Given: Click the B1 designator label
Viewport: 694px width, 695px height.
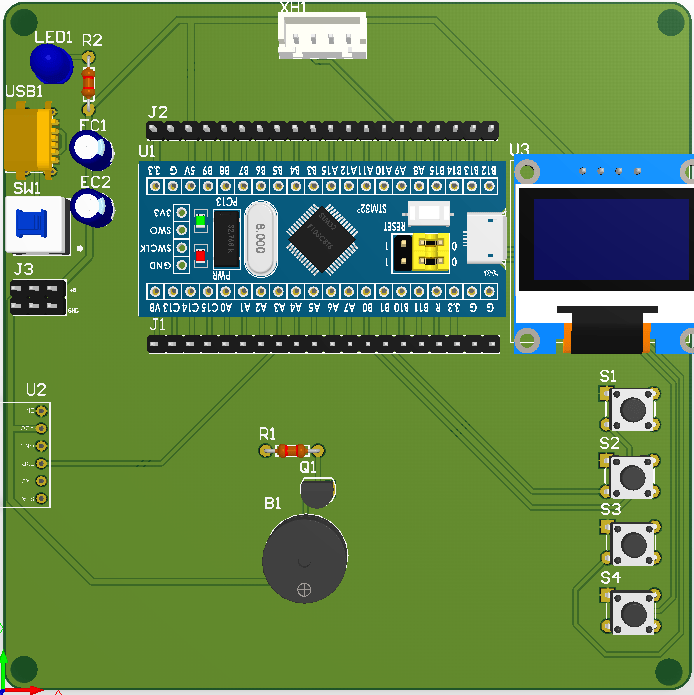Looking at the screenshot, I should click(272, 504).
